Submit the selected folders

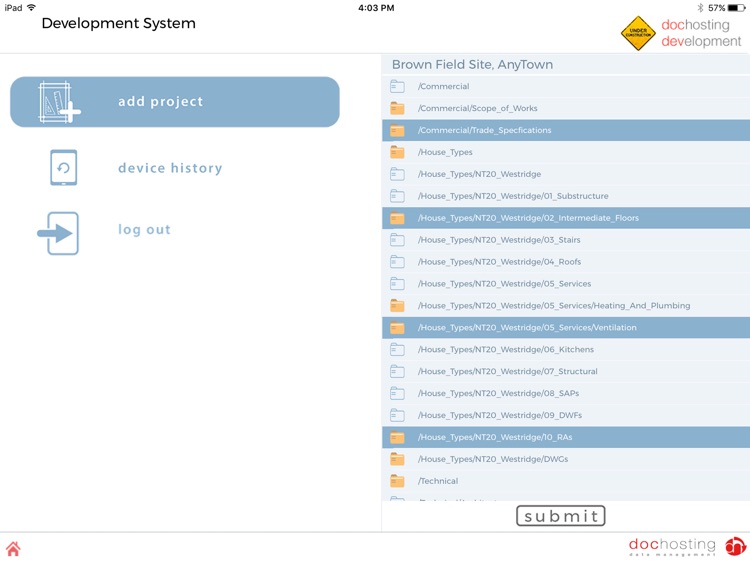561,516
